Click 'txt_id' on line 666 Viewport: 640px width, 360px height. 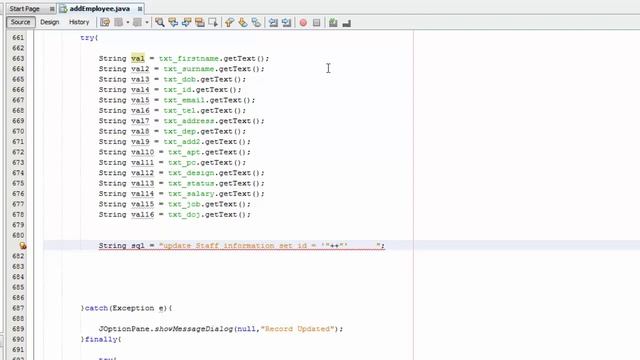178,90
